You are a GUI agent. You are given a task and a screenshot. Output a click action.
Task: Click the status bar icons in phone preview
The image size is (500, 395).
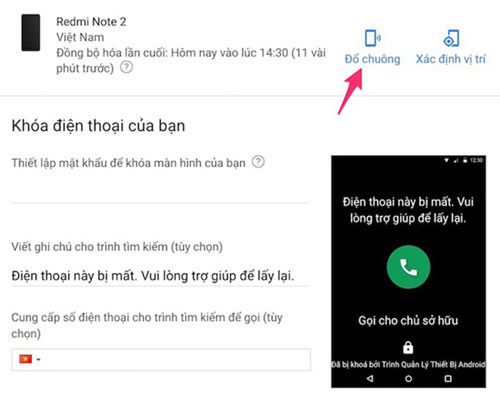coord(464,160)
